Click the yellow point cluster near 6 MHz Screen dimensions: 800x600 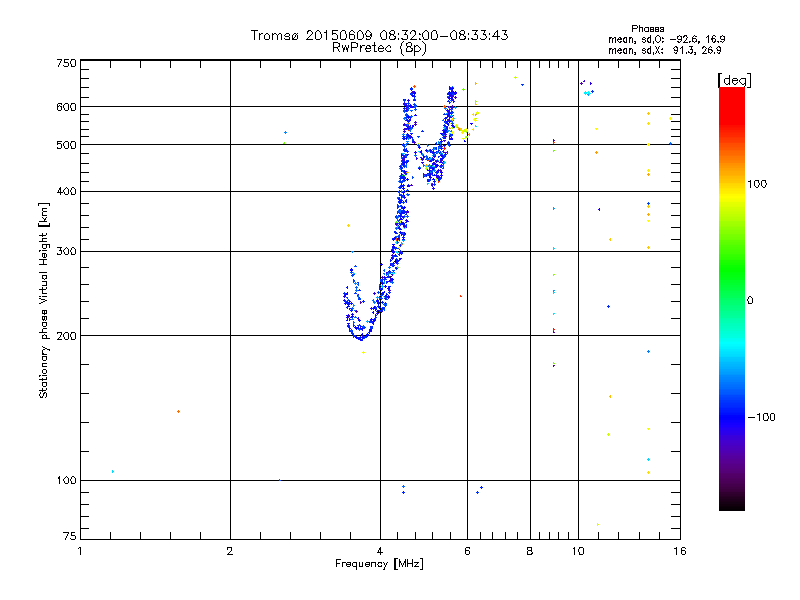pos(464,132)
